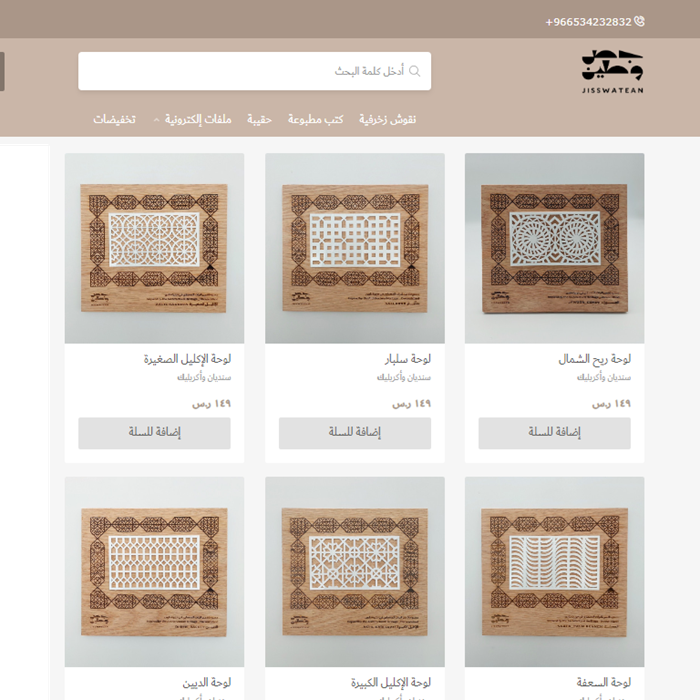This screenshot has height=700, width=700.
Task: Open لوحة الإكليل الصغيرة product image
Action: [x=154, y=248]
